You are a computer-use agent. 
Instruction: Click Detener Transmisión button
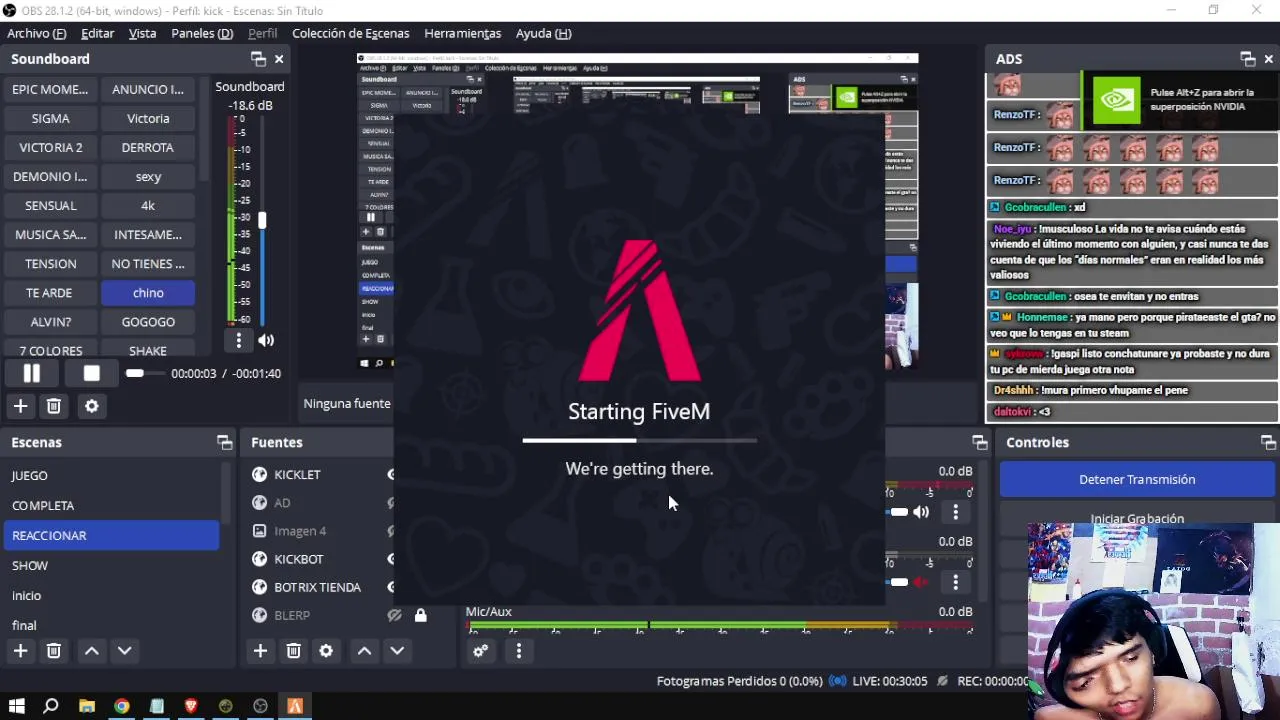point(1137,479)
